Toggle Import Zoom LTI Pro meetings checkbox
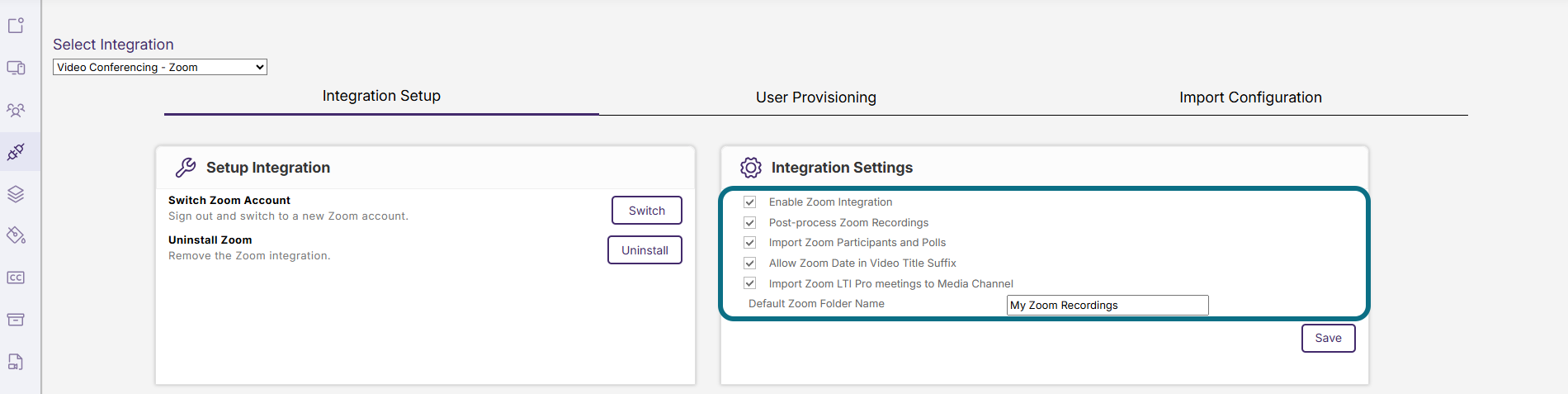This screenshot has height=394, width=1568. click(750, 283)
